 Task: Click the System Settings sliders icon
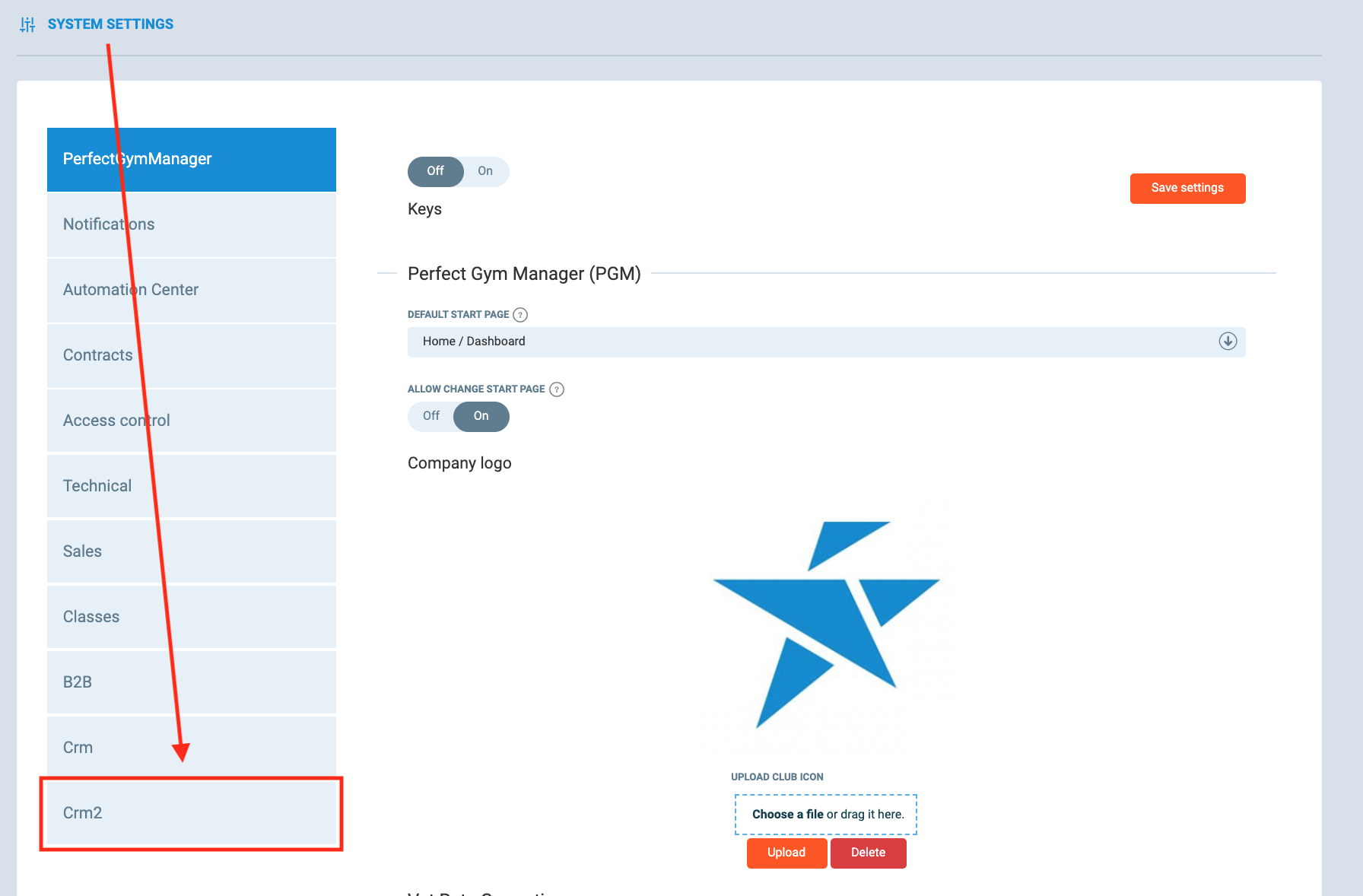[x=27, y=24]
